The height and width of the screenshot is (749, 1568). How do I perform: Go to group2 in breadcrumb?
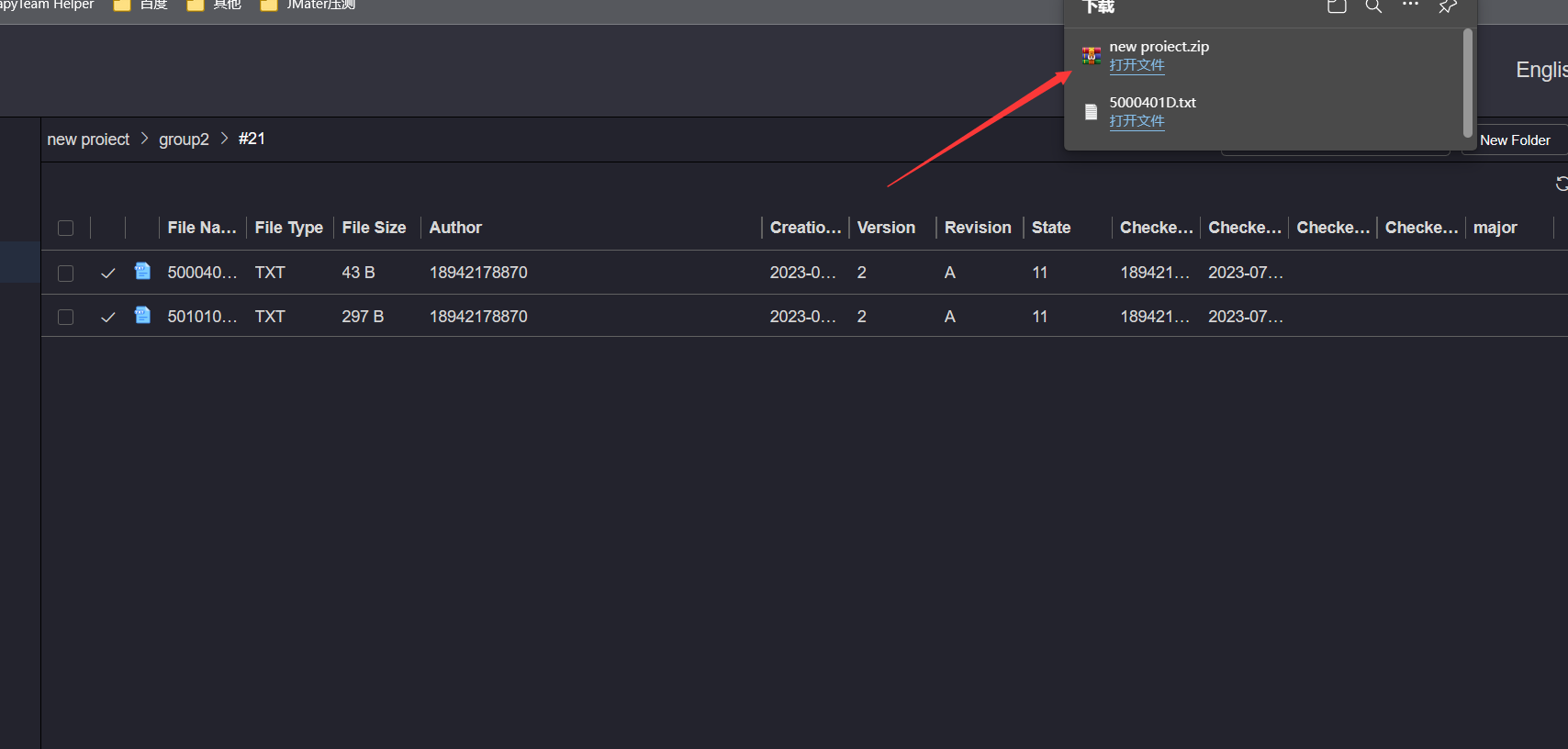[184, 140]
